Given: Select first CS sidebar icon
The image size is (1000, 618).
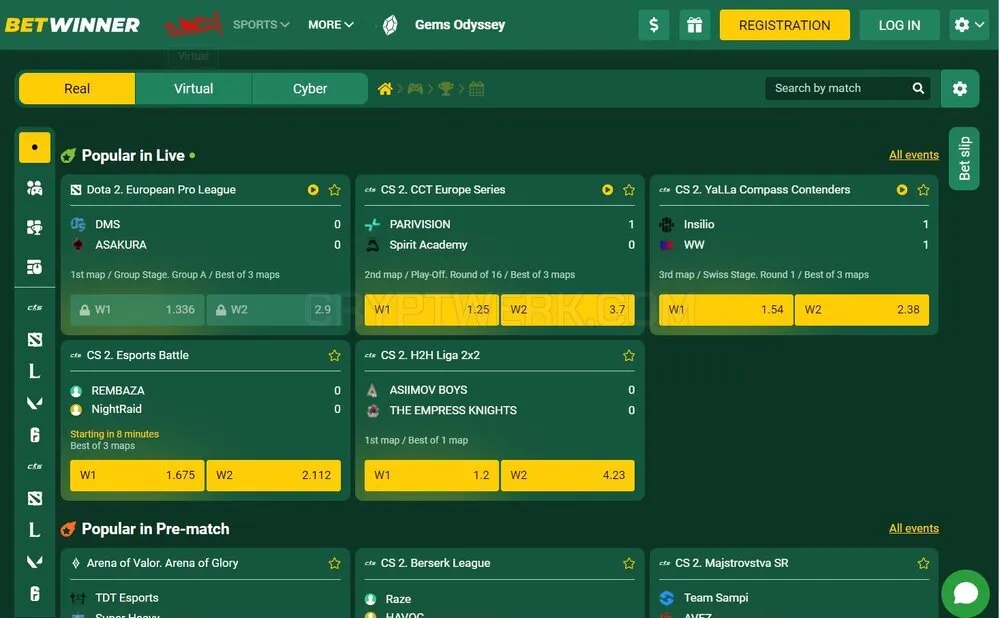Looking at the screenshot, I should click(34, 307).
